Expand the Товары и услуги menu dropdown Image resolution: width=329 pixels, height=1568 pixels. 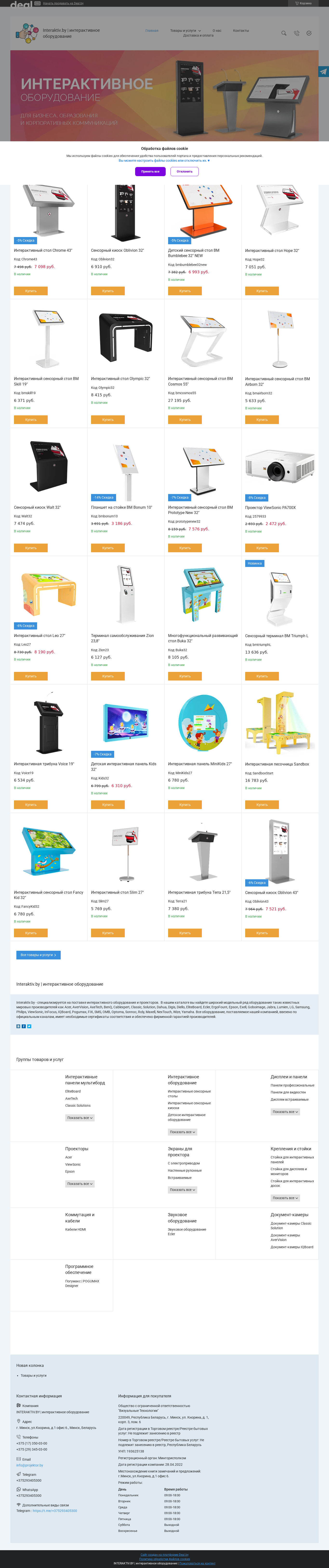185,30
